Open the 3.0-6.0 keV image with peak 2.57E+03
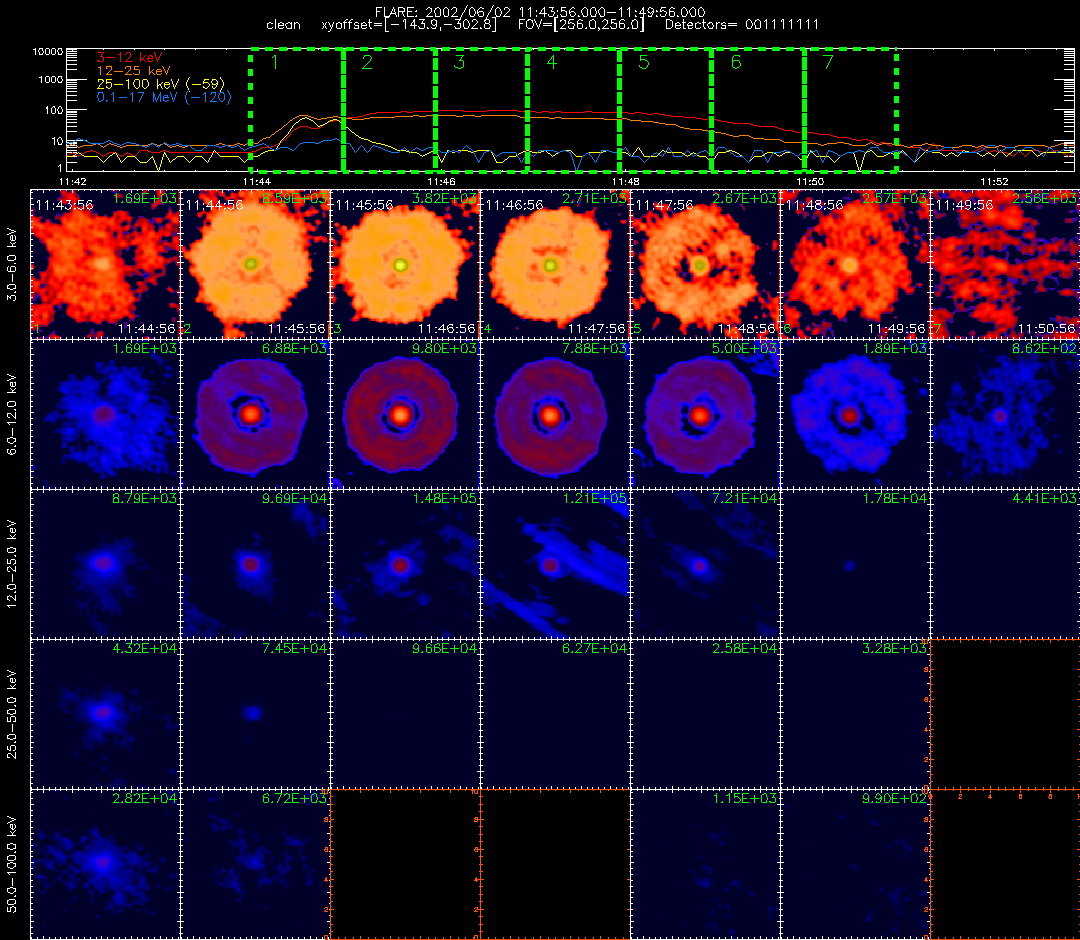This screenshot has height=940, width=1080. pyautogui.click(x=856, y=264)
